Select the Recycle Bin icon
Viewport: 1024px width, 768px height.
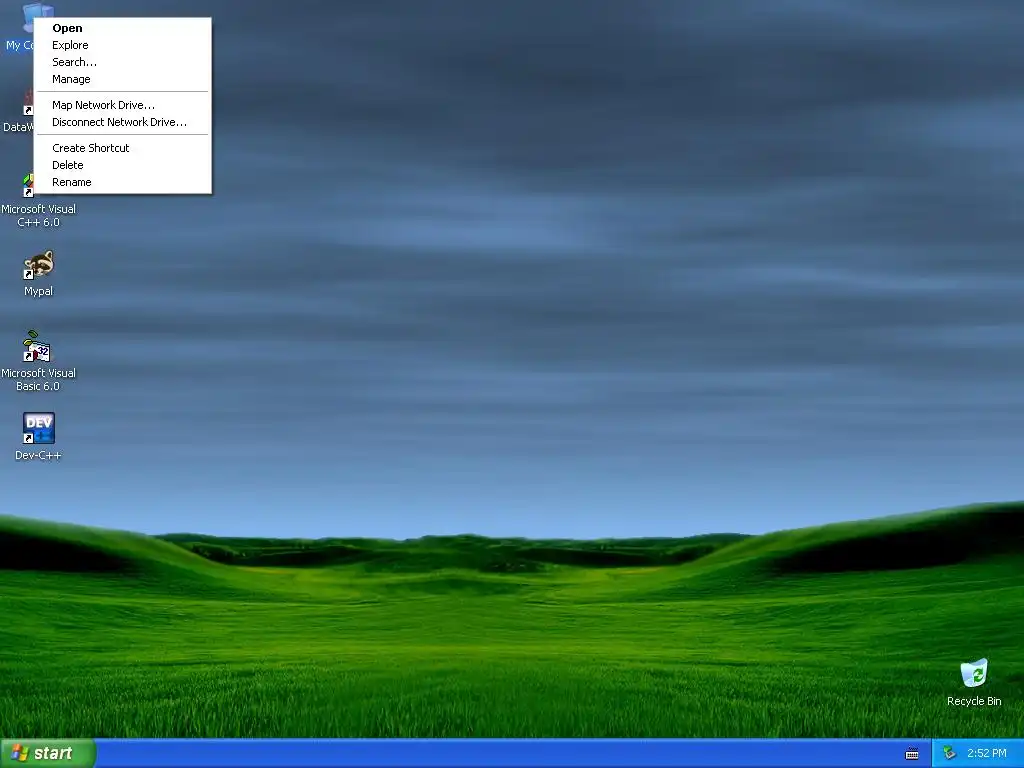click(974, 673)
